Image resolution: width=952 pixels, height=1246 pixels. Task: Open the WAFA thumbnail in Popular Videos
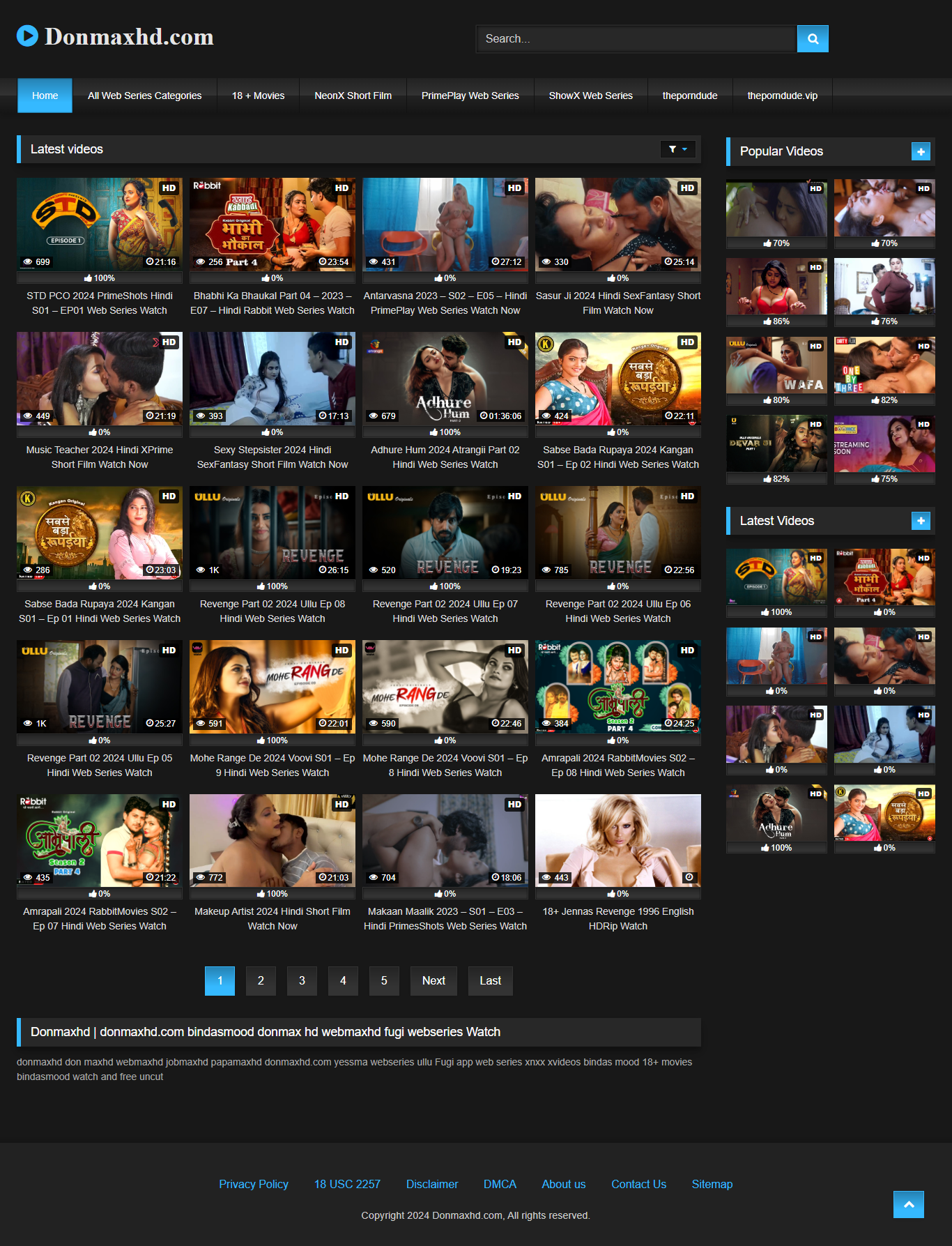(x=776, y=365)
